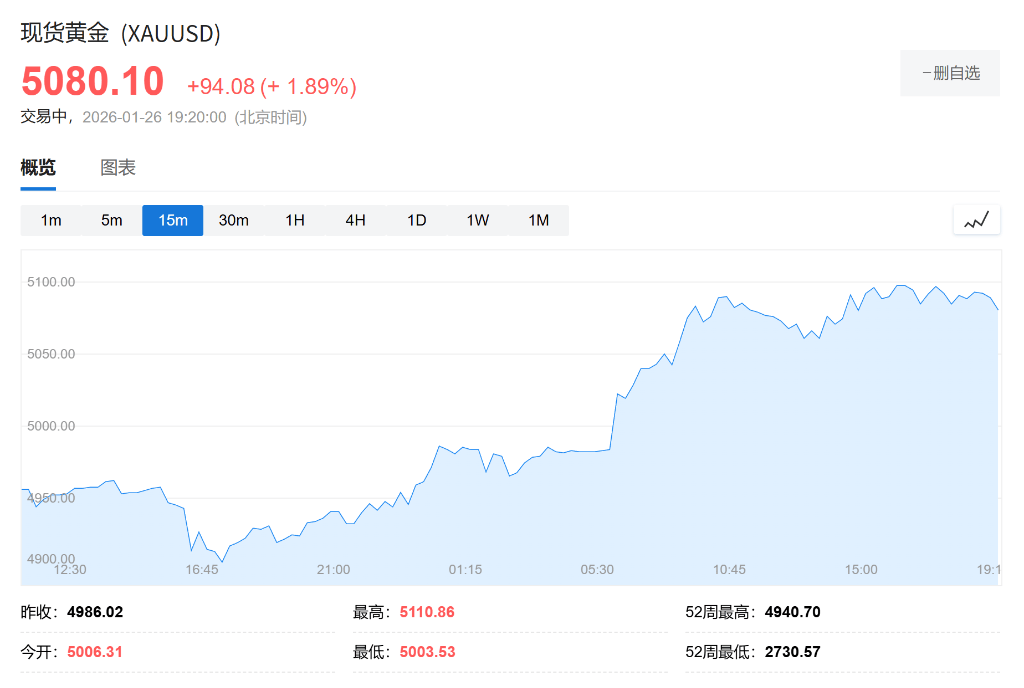Click the 16:45 label on time axis
The image size is (1024, 688).
coord(202,569)
